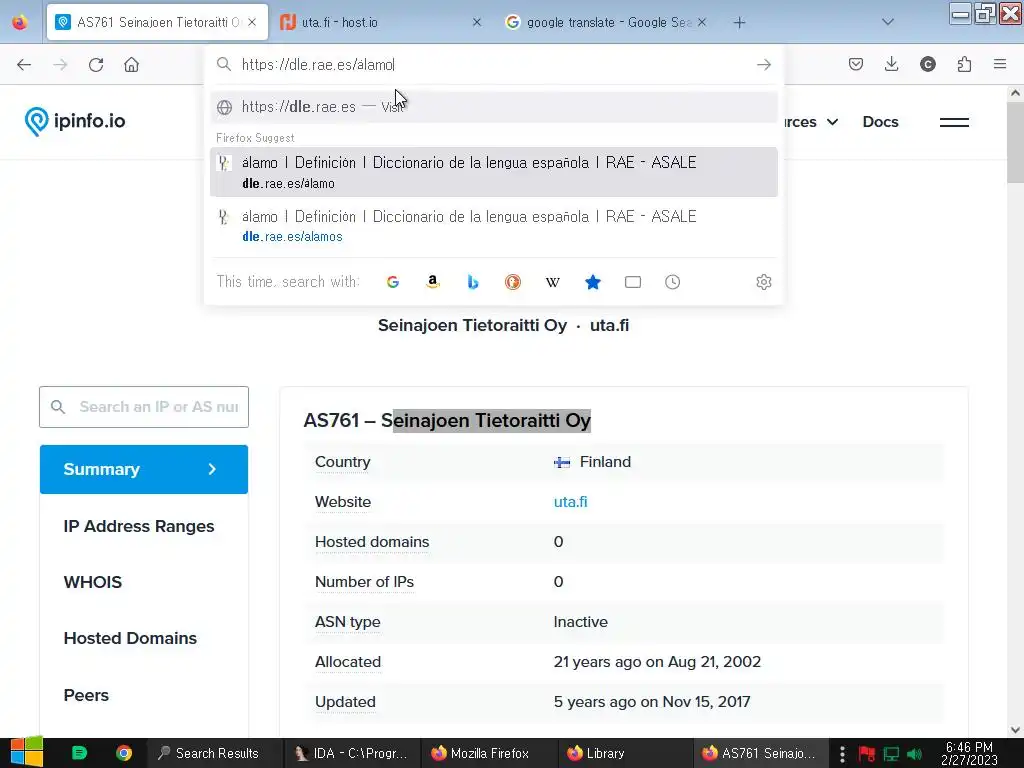Viewport: 1024px width, 768px height.
Task: Choose the dle.rae.es/alamo suggestion
Action: [494, 172]
